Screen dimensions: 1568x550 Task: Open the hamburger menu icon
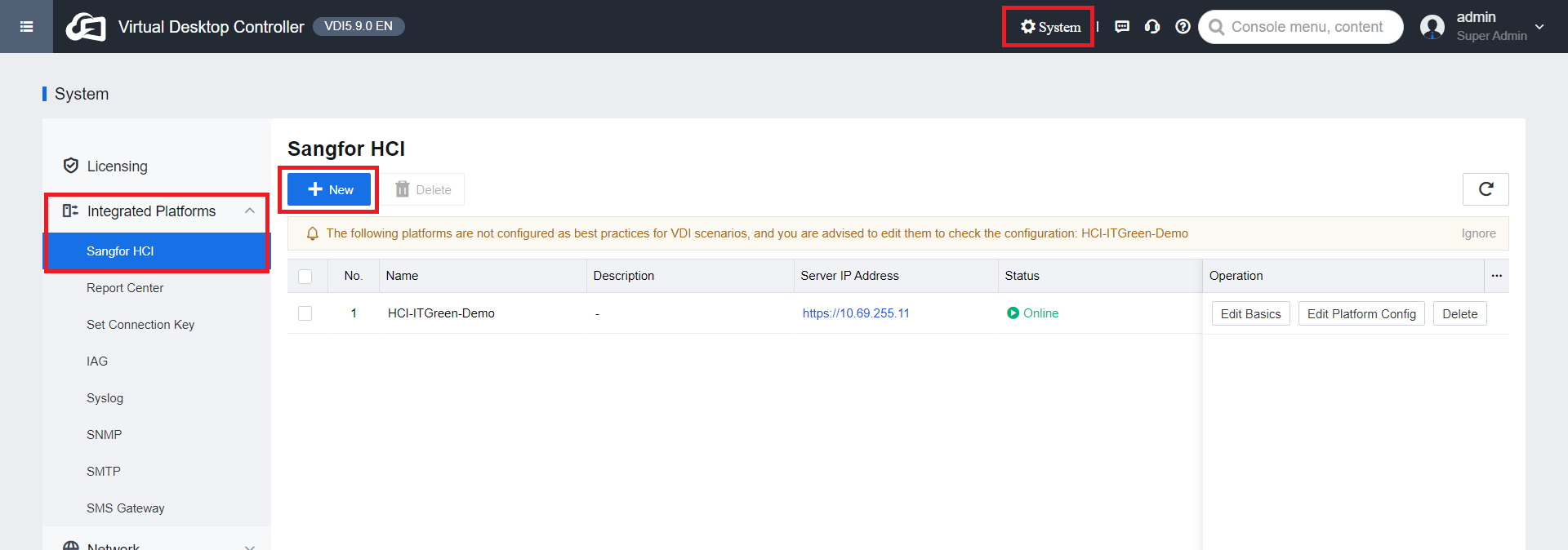pyautogui.click(x=26, y=27)
